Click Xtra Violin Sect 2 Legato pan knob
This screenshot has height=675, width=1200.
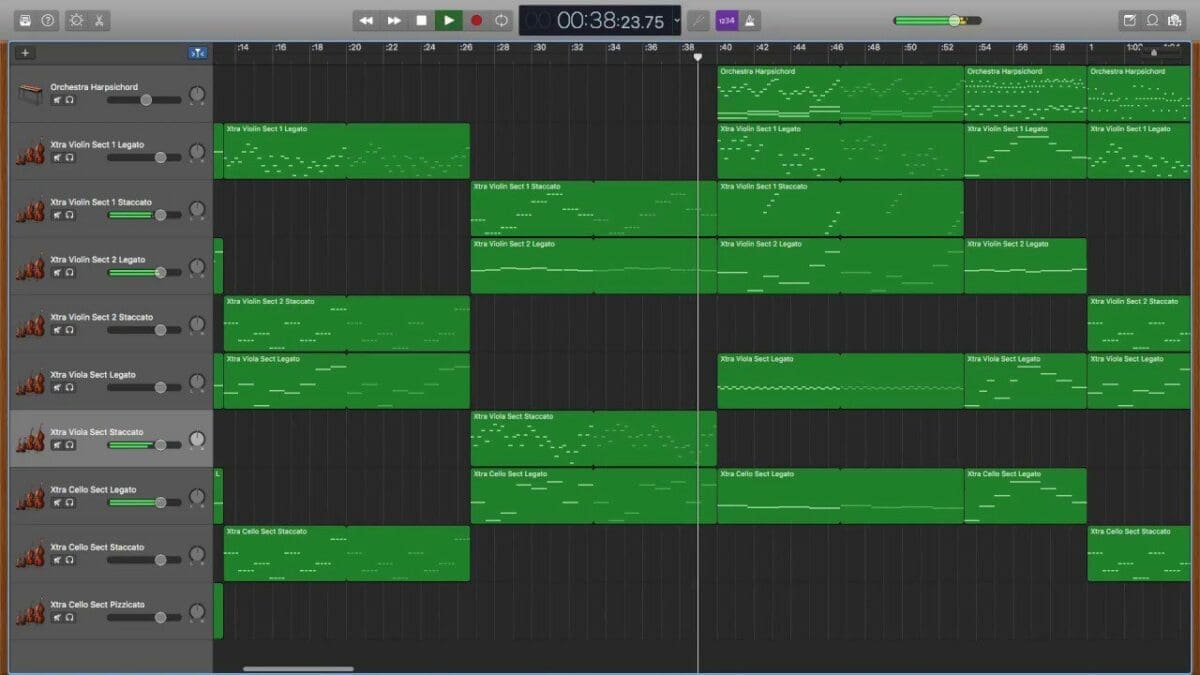tap(197, 268)
